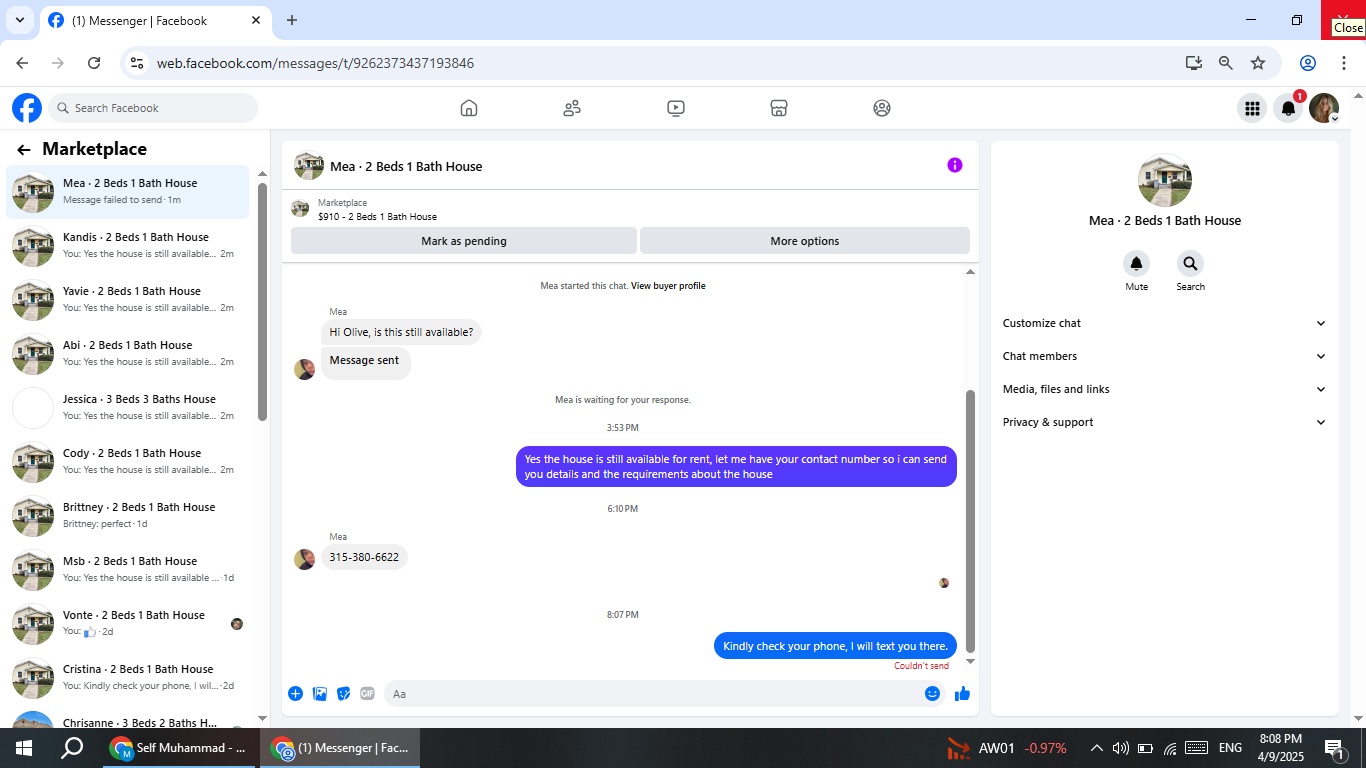This screenshot has height=768, width=1366.
Task: Open the Groups icon in top navigation
Action: 881,108
